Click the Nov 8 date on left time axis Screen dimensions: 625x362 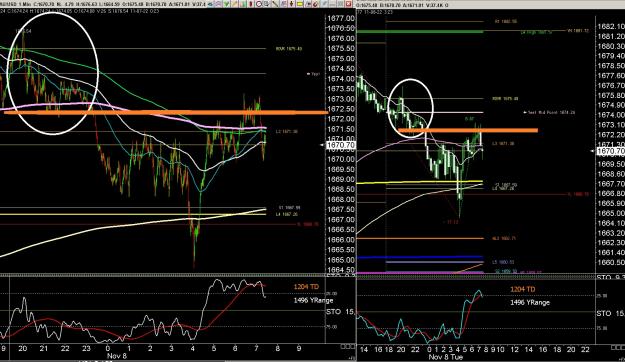pyautogui.click(x=117, y=356)
